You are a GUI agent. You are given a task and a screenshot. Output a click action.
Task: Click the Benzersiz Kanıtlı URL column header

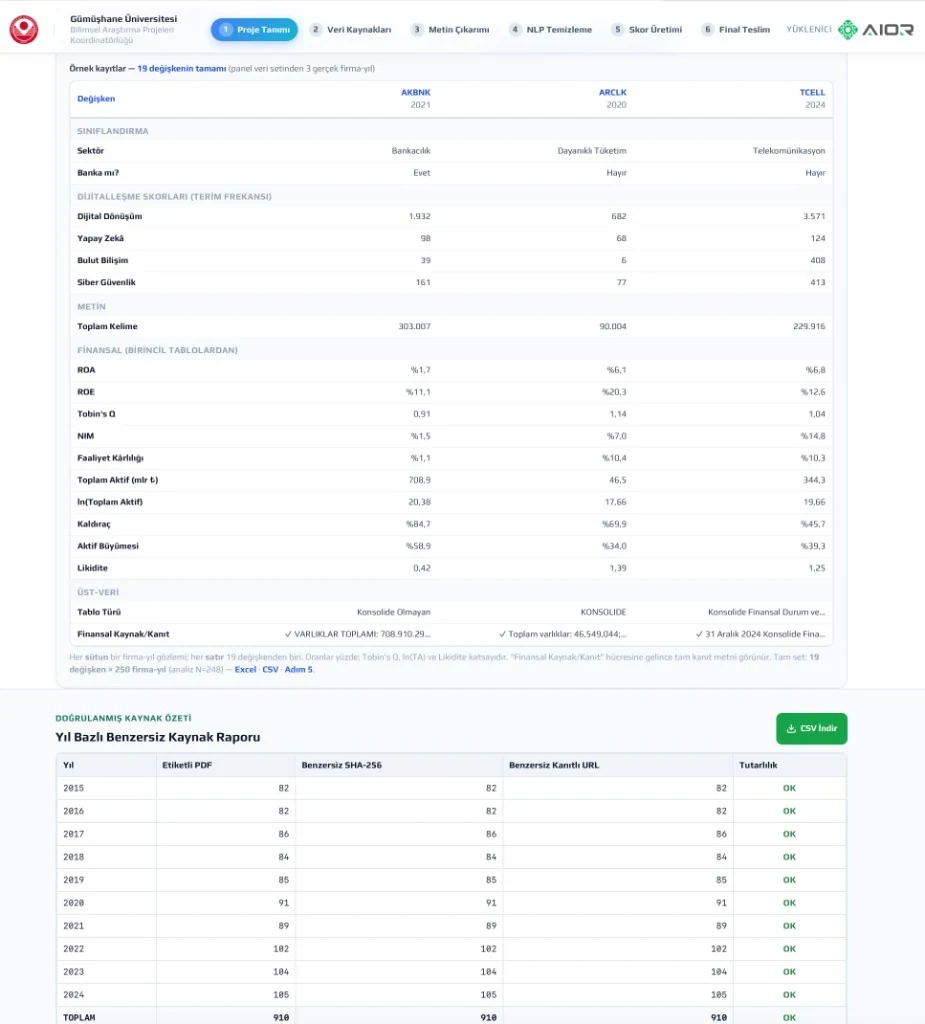point(553,765)
